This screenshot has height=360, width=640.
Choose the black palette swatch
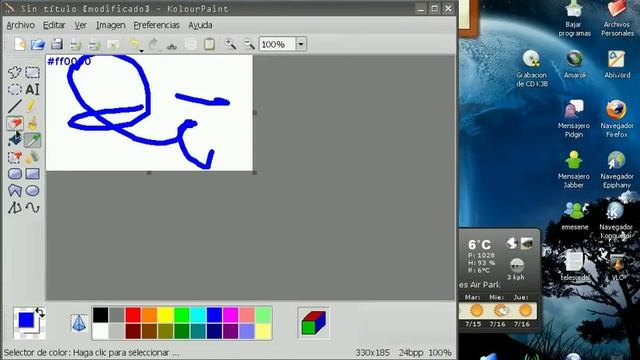pos(100,315)
